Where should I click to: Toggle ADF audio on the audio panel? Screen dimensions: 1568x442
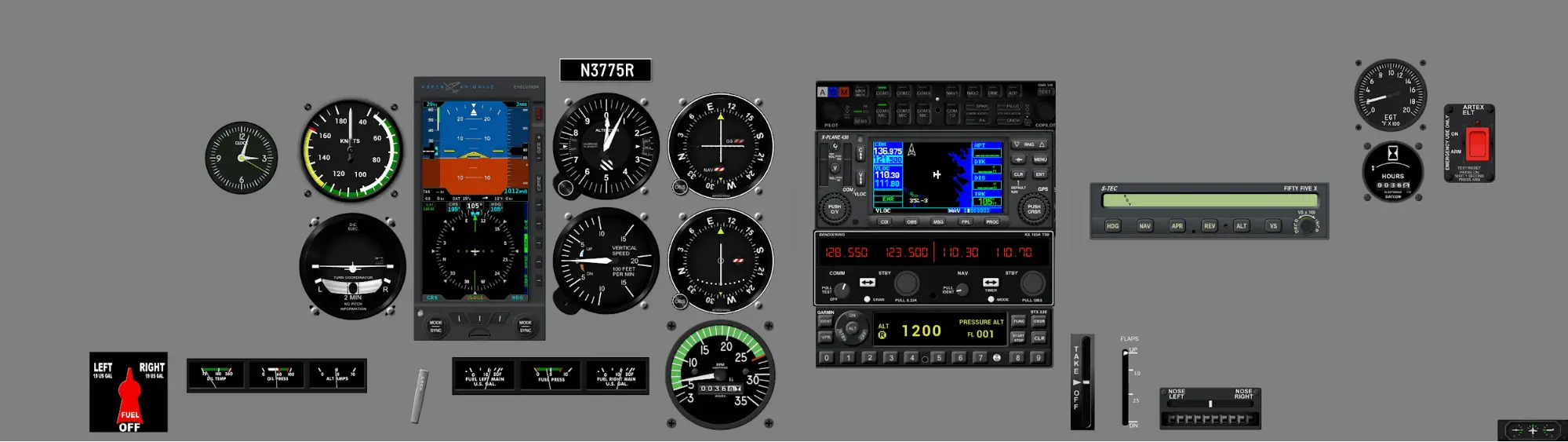pyautogui.click(x=1013, y=91)
